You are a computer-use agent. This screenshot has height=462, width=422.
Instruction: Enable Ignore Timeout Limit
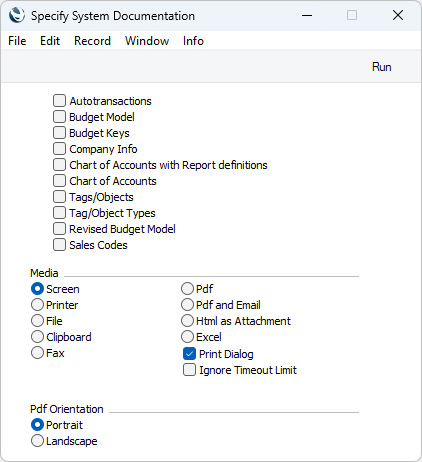[x=189, y=370]
